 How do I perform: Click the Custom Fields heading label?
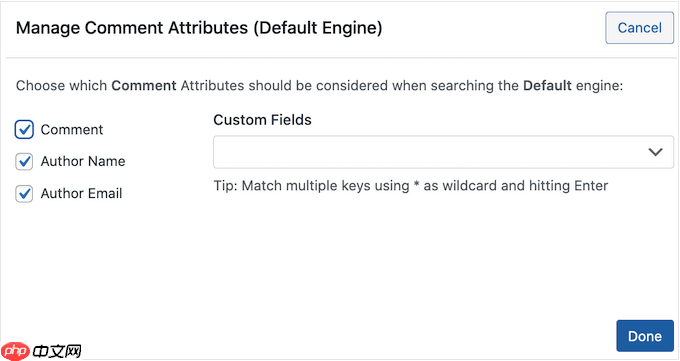point(262,120)
